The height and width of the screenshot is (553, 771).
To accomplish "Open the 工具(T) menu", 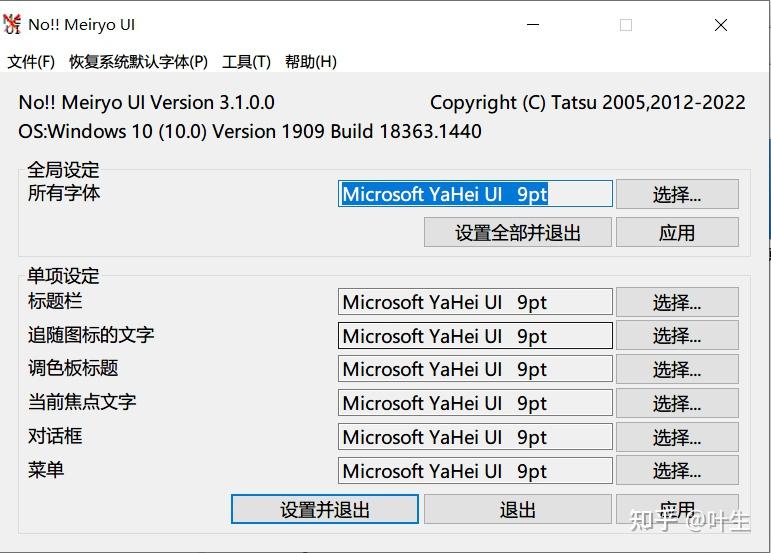I will pos(246,62).
